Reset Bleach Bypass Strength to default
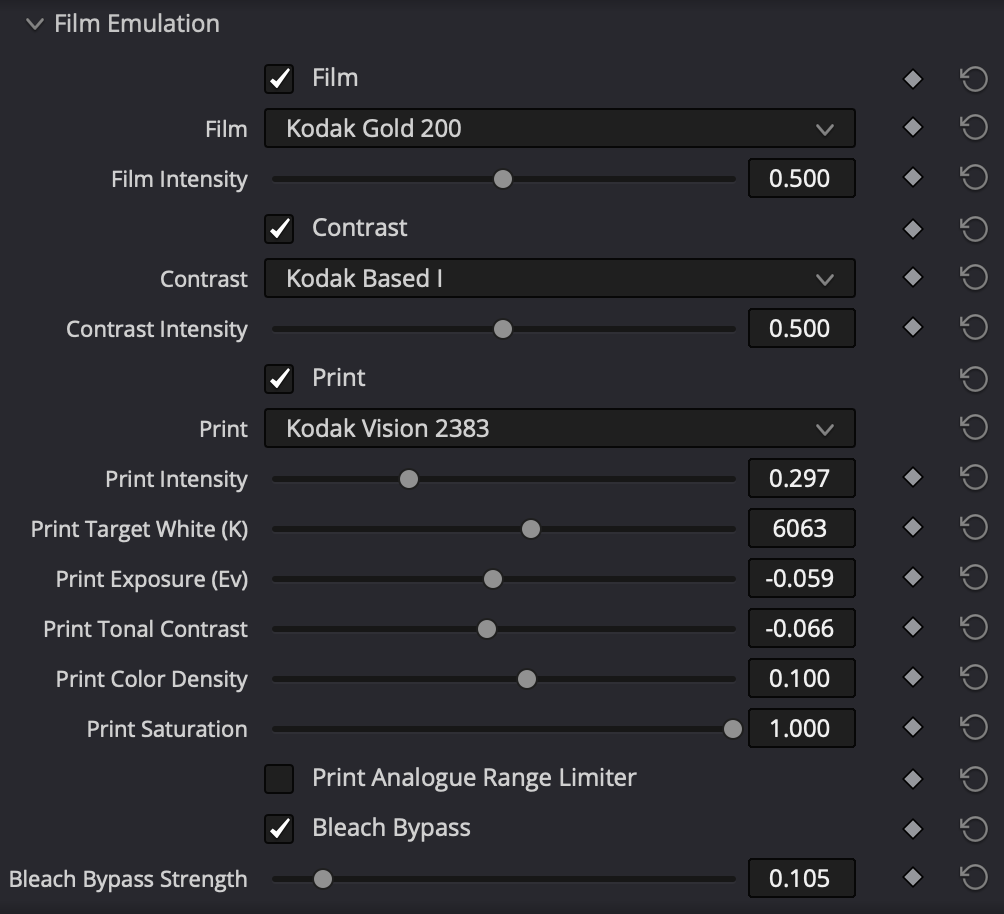This screenshot has width=1004, height=914. 974,877
